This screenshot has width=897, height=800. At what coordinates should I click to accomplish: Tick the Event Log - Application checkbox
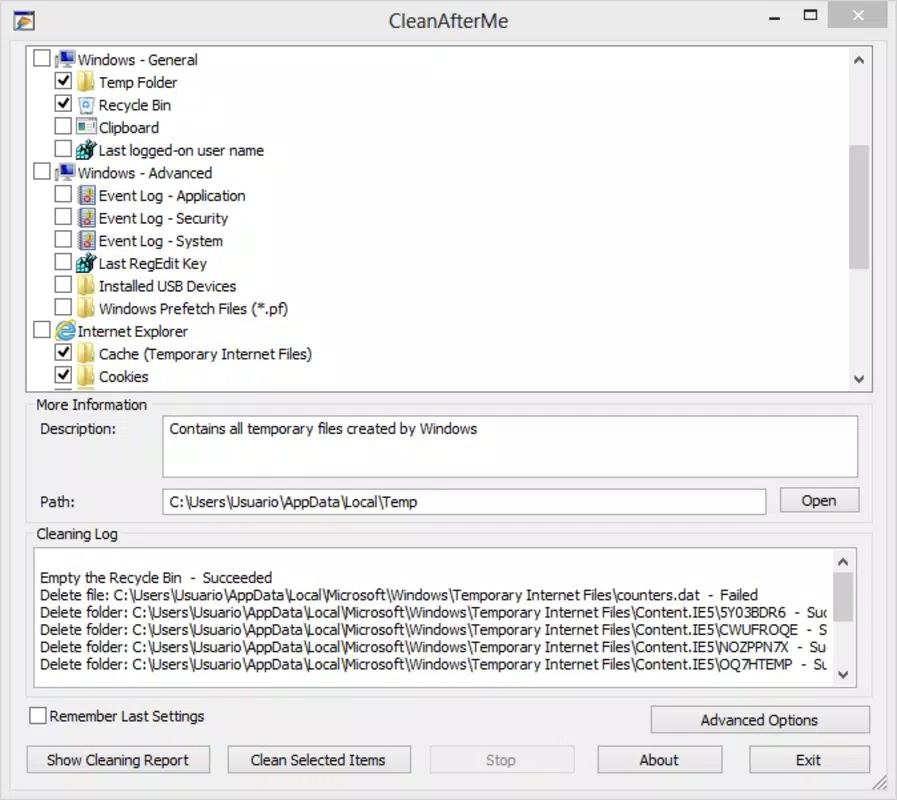63,194
